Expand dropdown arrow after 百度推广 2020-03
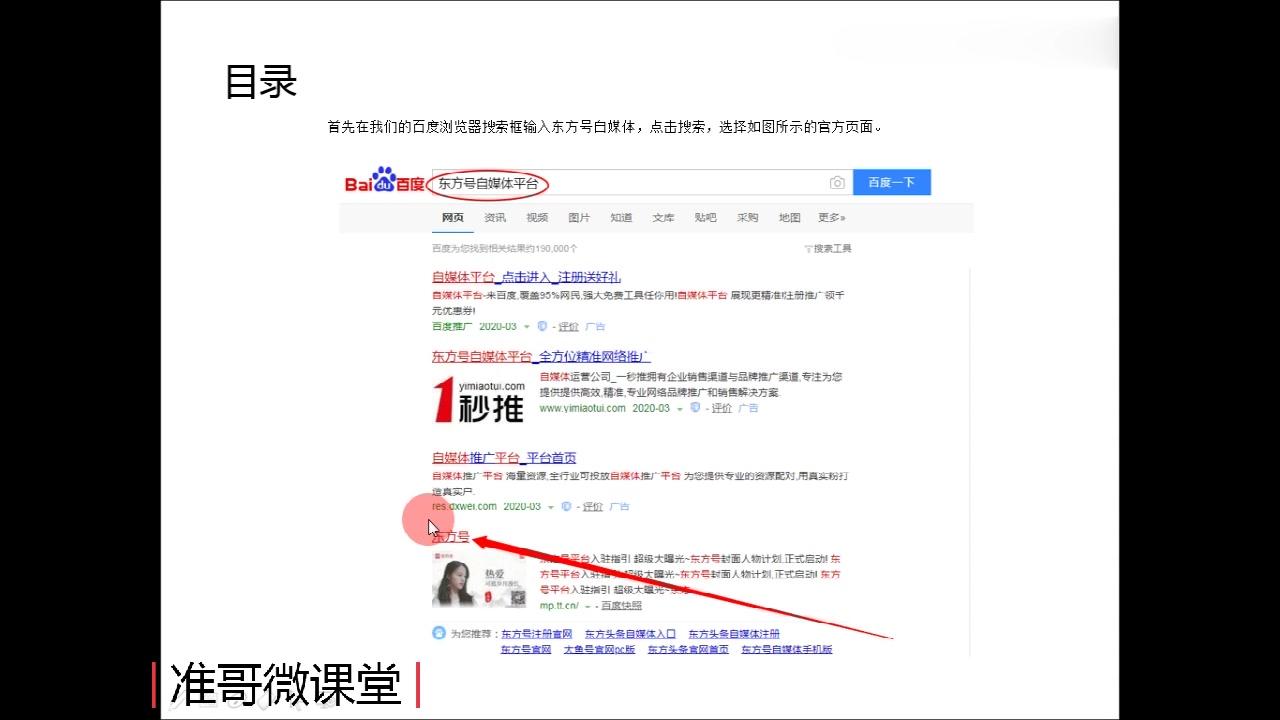The width and height of the screenshot is (1280, 720). click(527, 327)
